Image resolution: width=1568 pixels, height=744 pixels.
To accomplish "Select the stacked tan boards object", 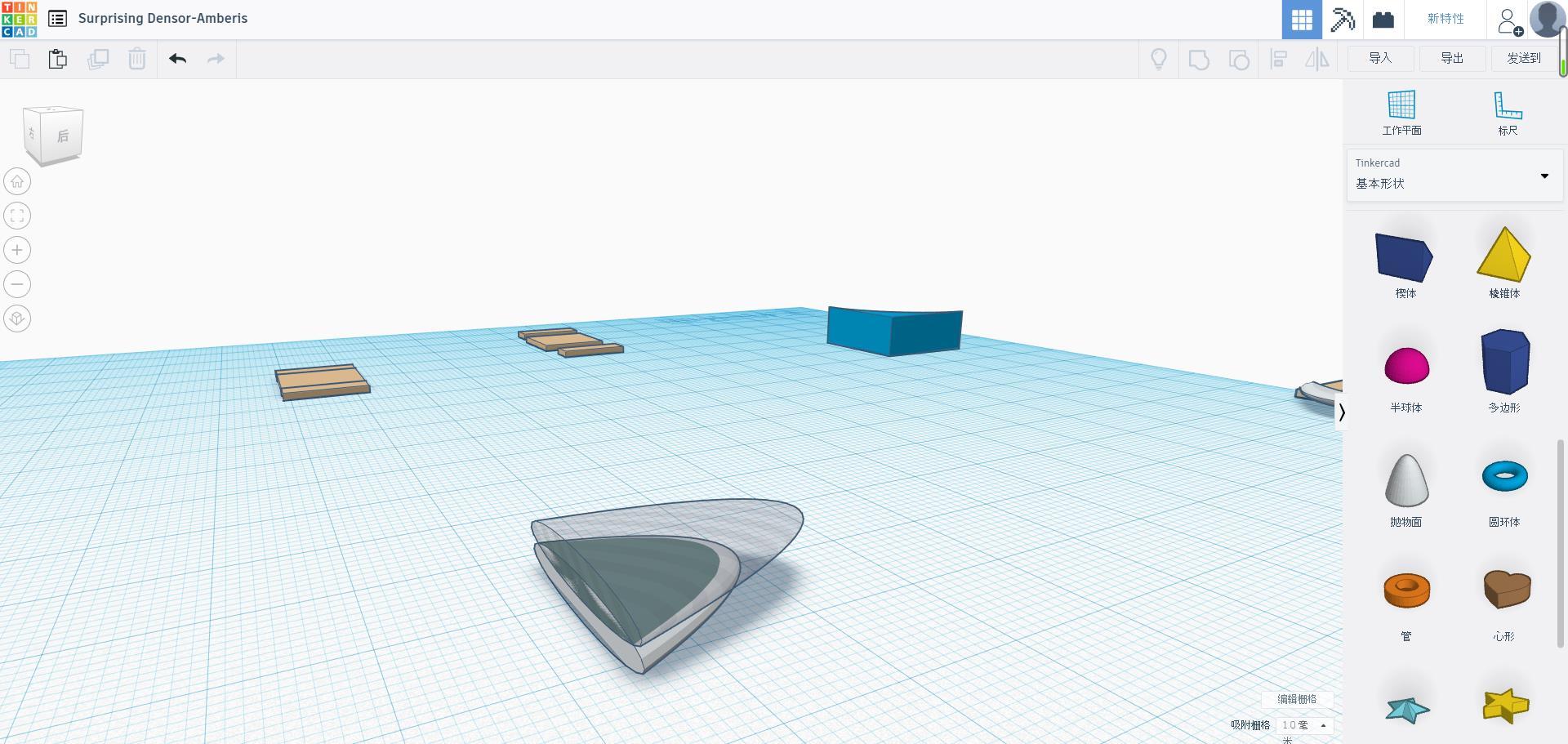I will pyautogui.click(x=570, y=342).
